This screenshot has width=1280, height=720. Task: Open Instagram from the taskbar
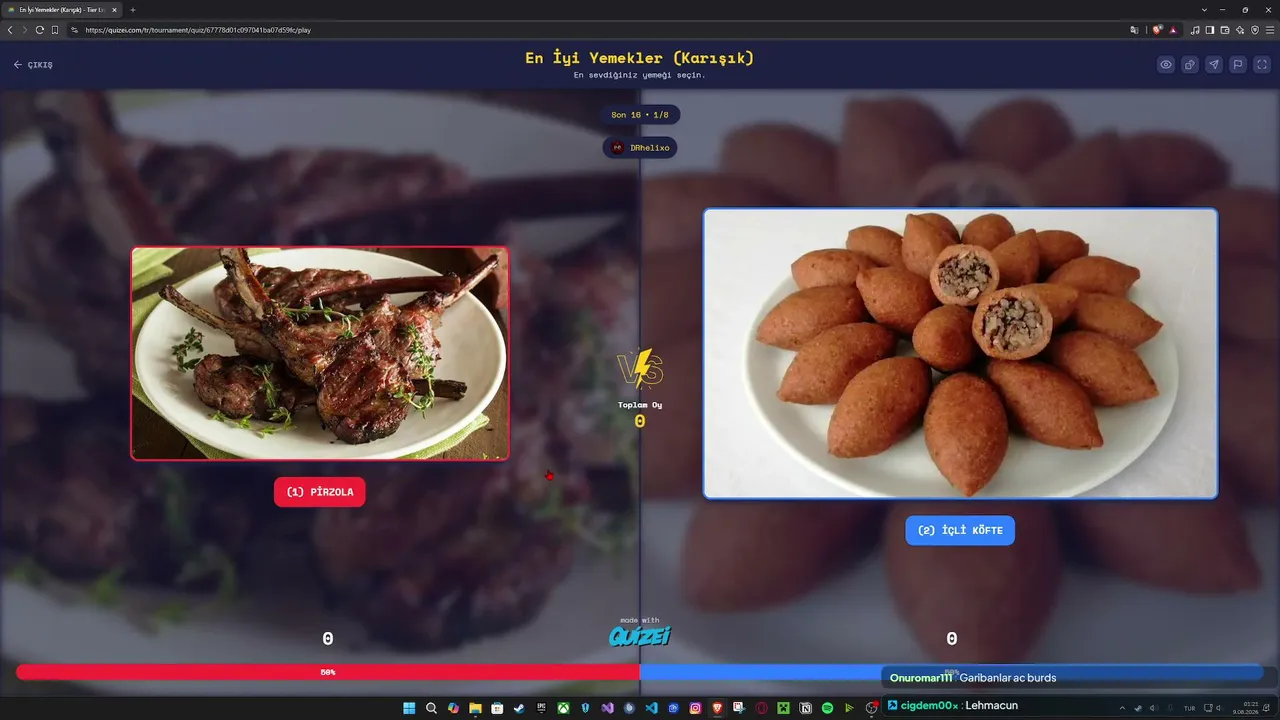click(695, 708)
